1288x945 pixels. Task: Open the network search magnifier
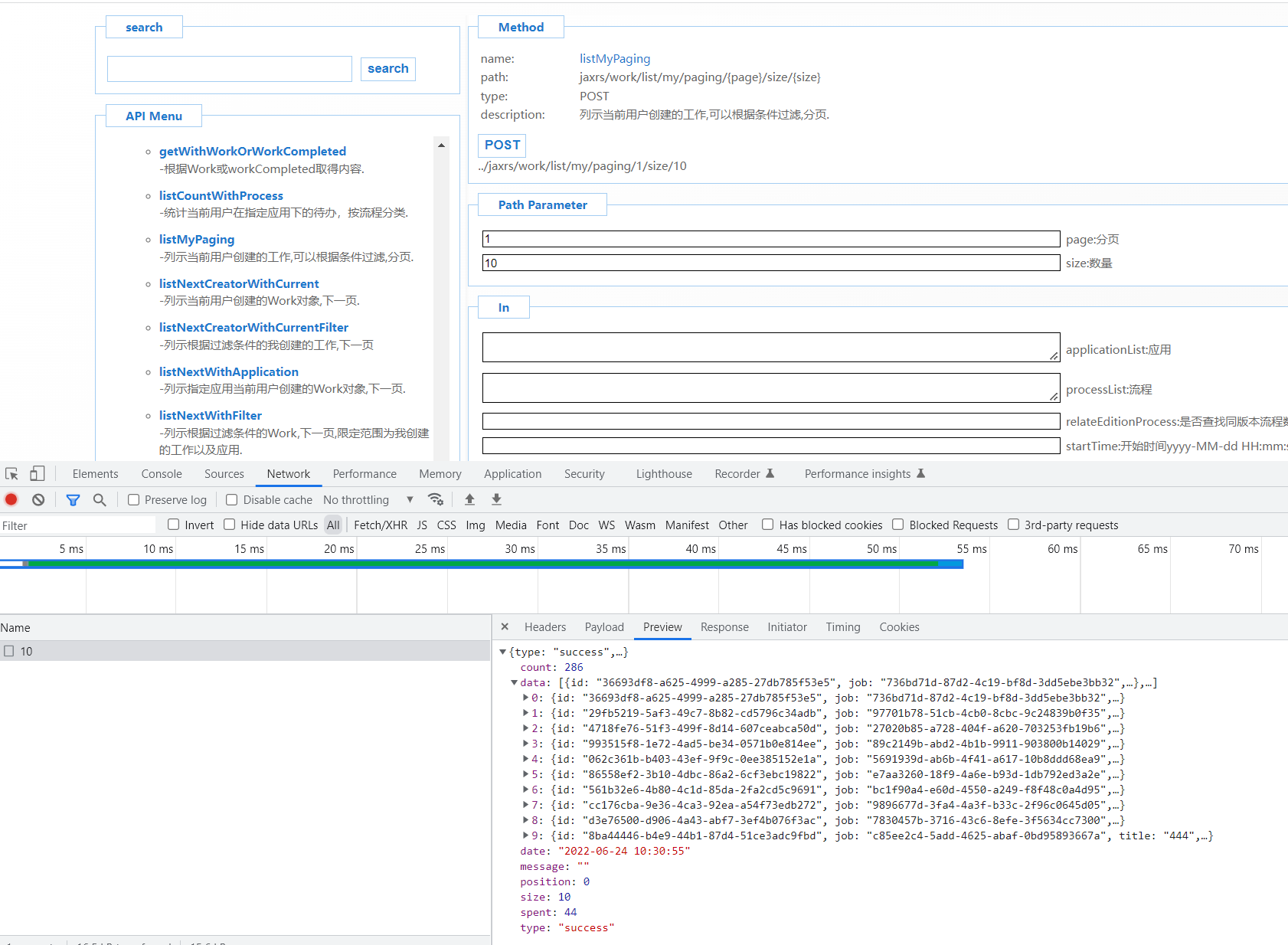[100, 500]
